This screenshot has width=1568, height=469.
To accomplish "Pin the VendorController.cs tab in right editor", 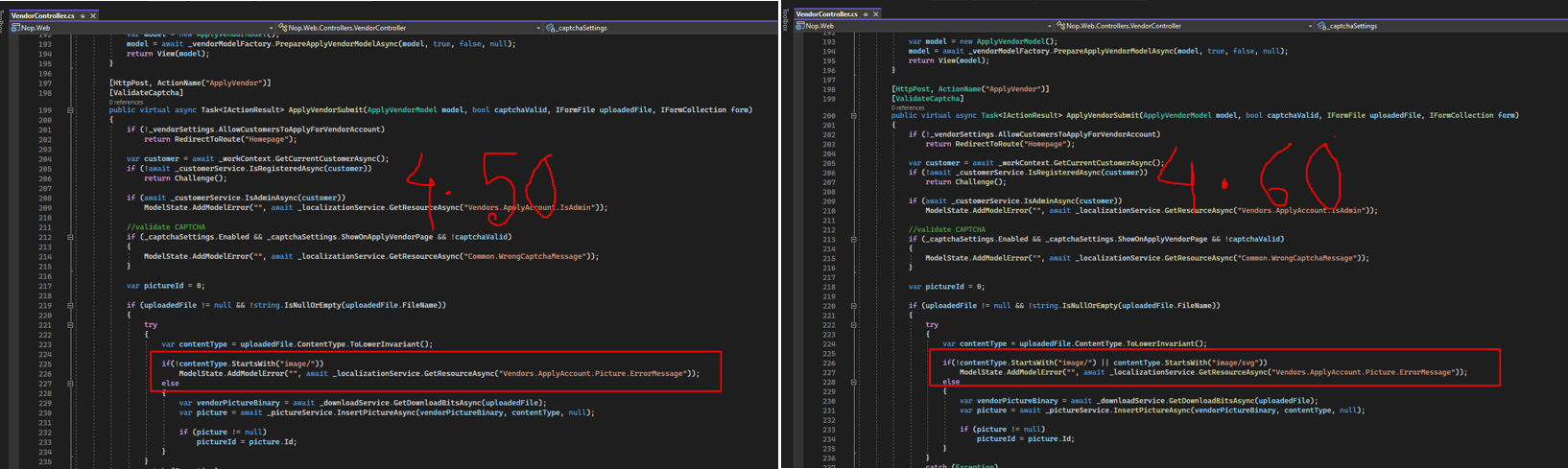I will pos(866,13).
